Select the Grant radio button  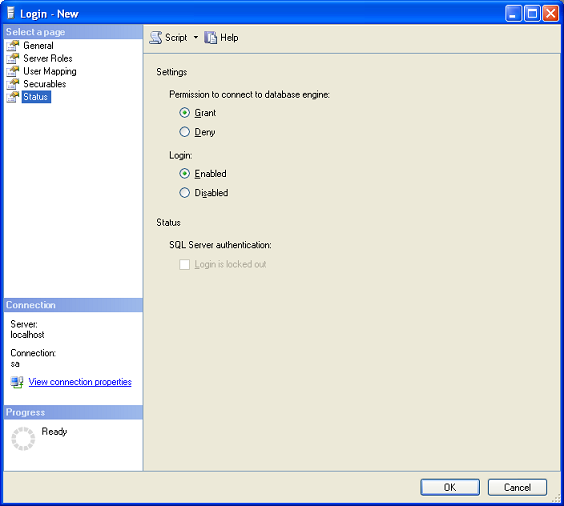click(x=185, y=113)
